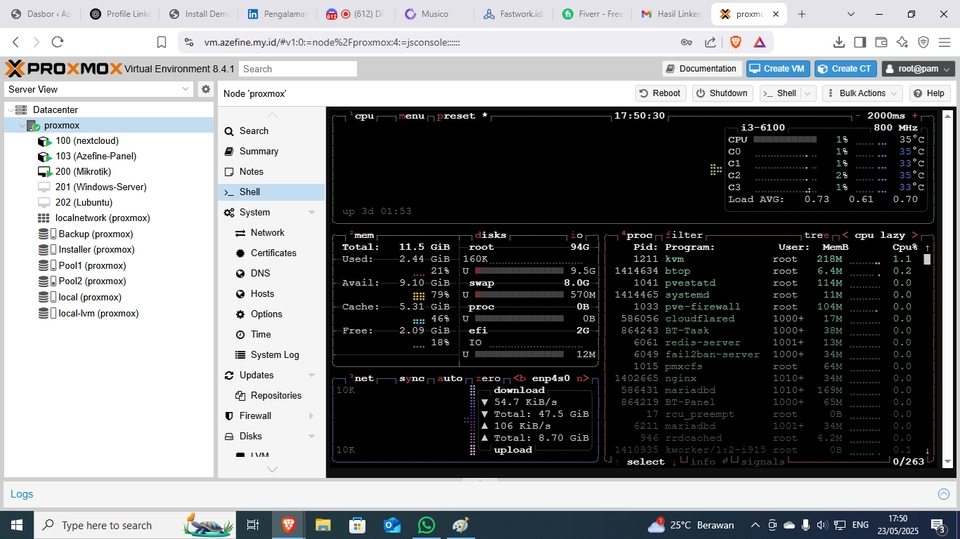Viewport: 960px width, 539px height.
Task: Bookmark this page with bookmark icon
Action: (162, 42)
